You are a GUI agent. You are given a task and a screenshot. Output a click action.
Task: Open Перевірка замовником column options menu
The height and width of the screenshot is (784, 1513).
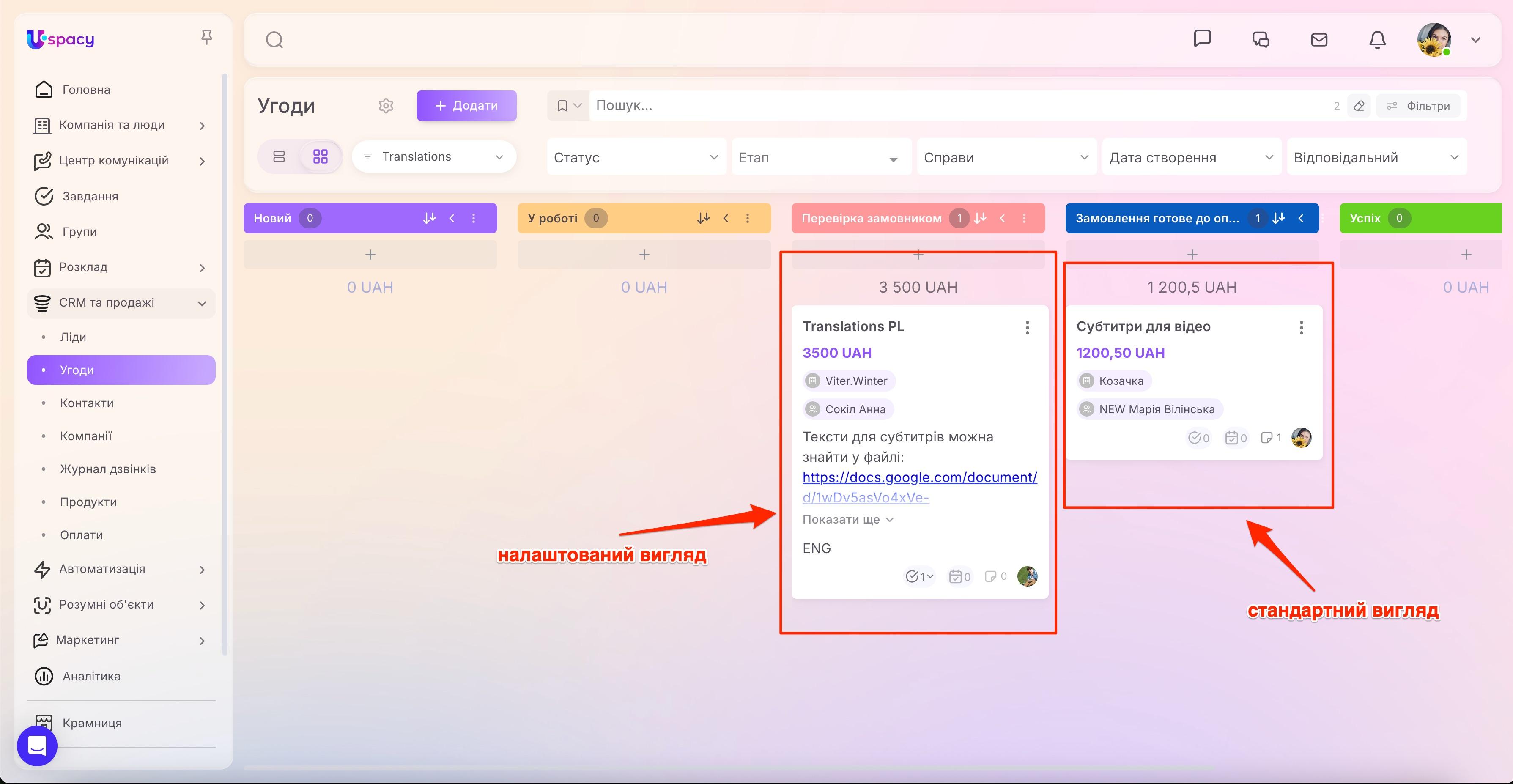[1024, 218]
